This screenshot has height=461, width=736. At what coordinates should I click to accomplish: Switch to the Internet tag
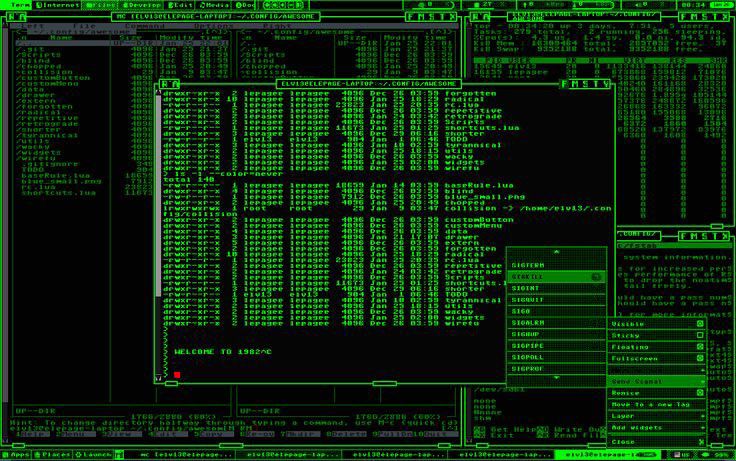tap(58, 5)
